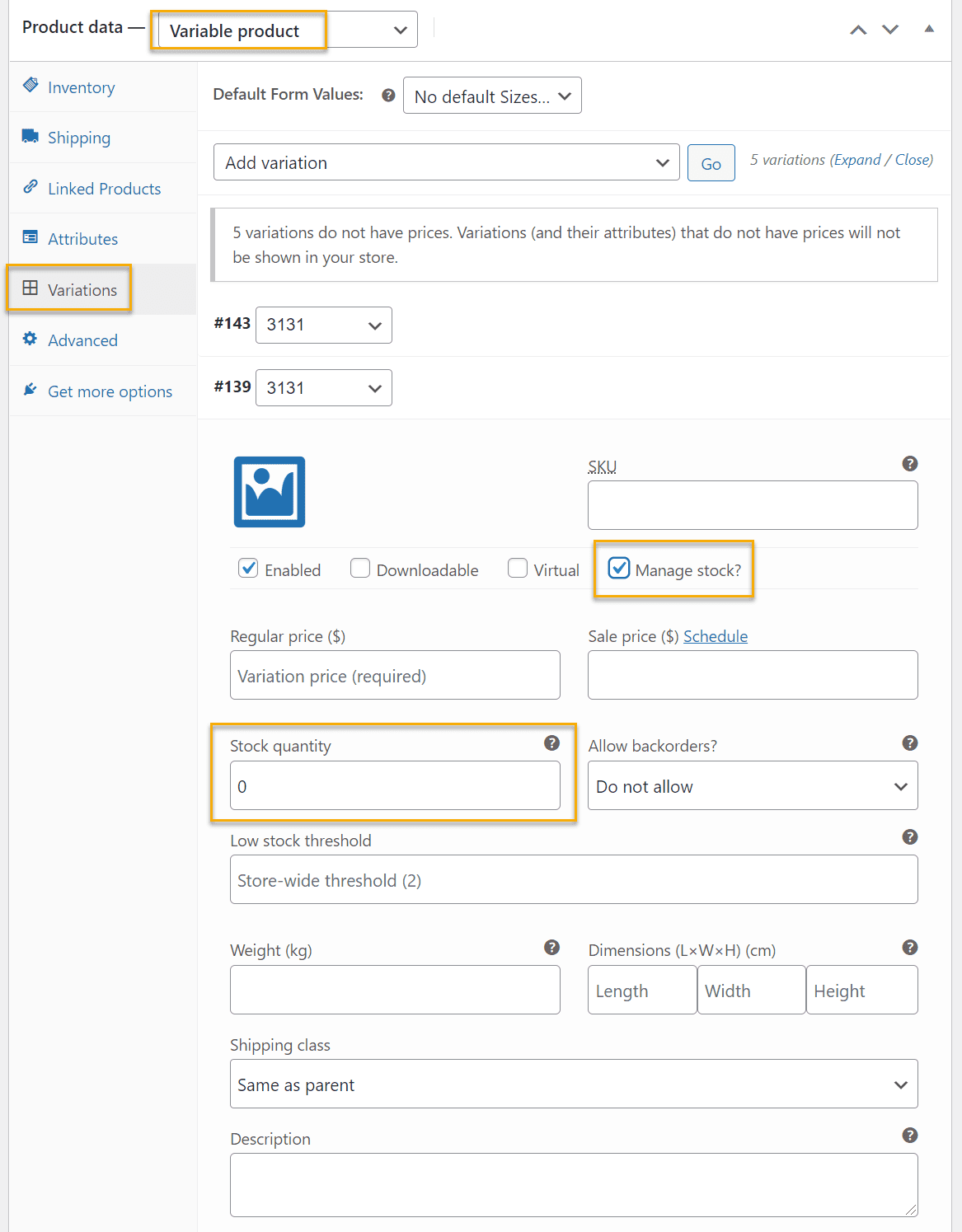Tick the Downloadable checkbox

360,568
